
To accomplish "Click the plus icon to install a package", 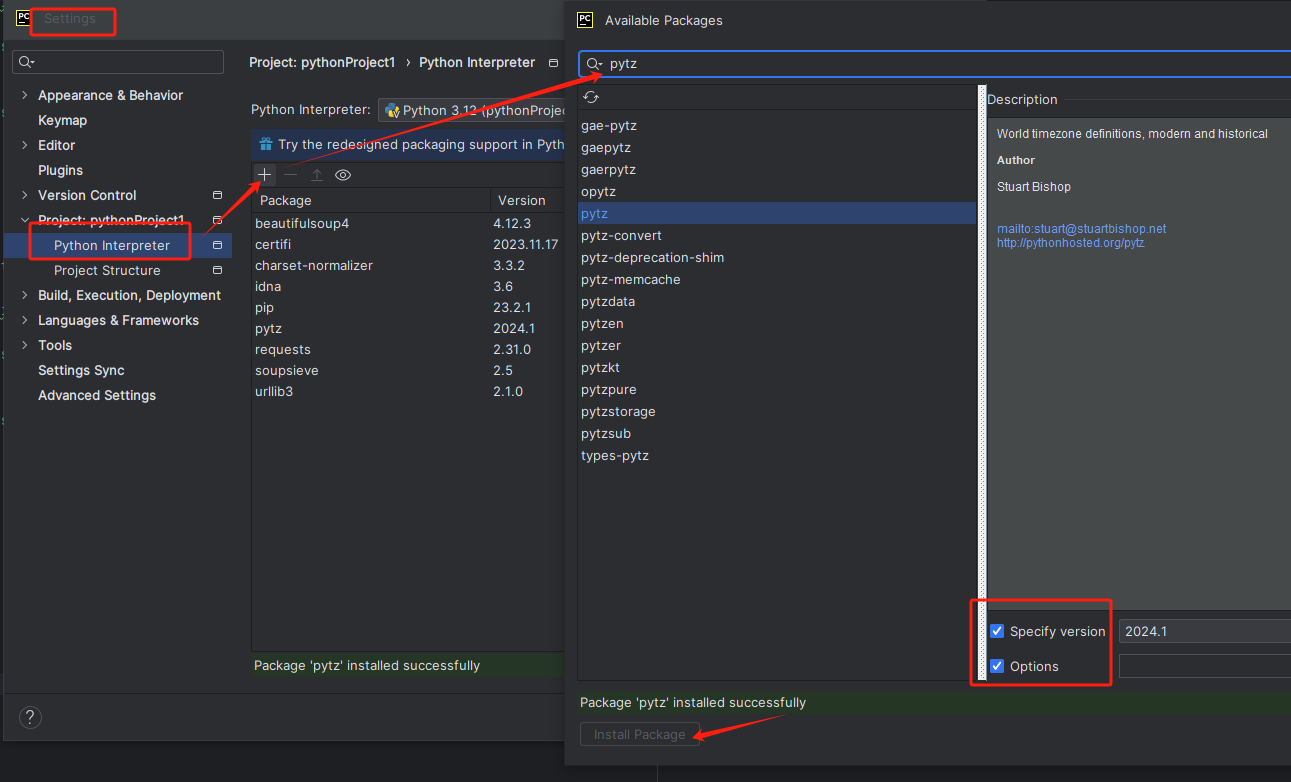I will click(x=264, y=175).
